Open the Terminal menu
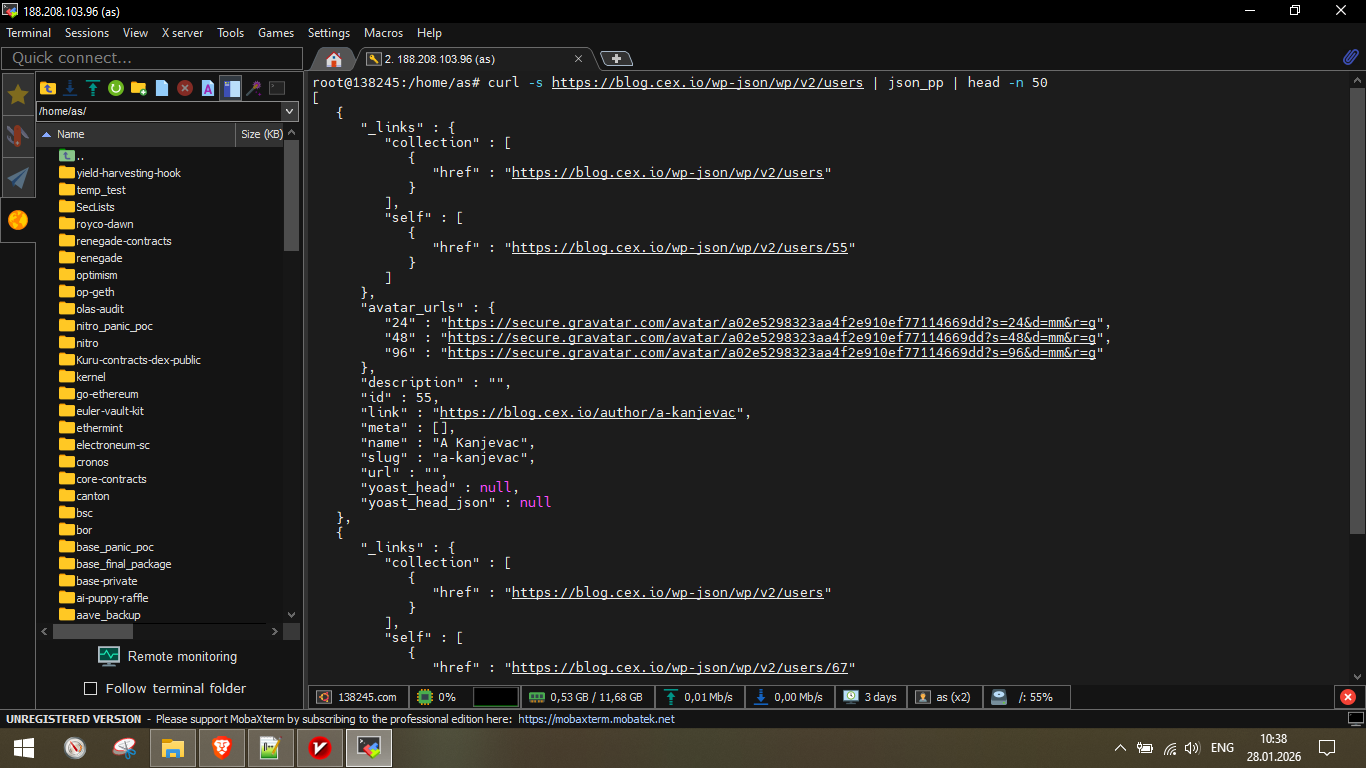The height and width of the screenshot is (768, 1366). (x=29, y=33)
